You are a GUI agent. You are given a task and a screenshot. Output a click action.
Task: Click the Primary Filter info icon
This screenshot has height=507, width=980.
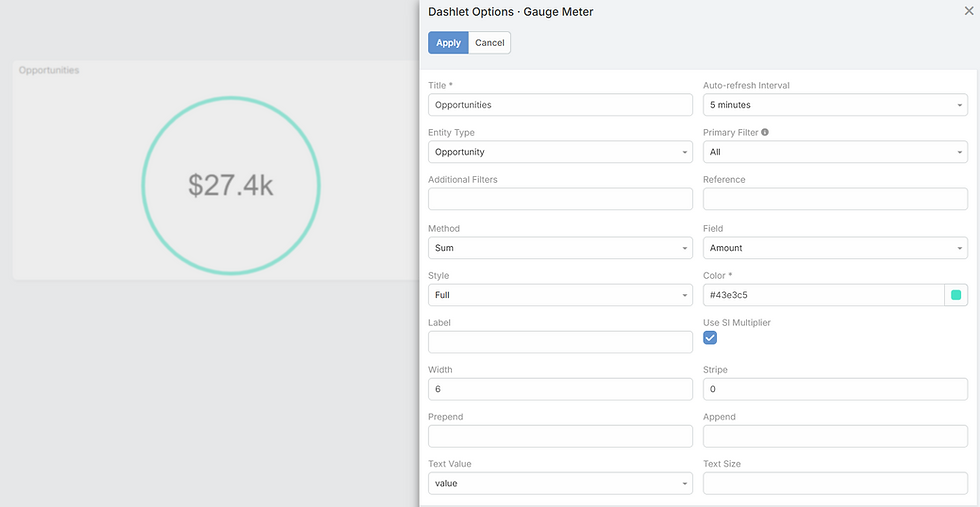(x=765, y=133)
